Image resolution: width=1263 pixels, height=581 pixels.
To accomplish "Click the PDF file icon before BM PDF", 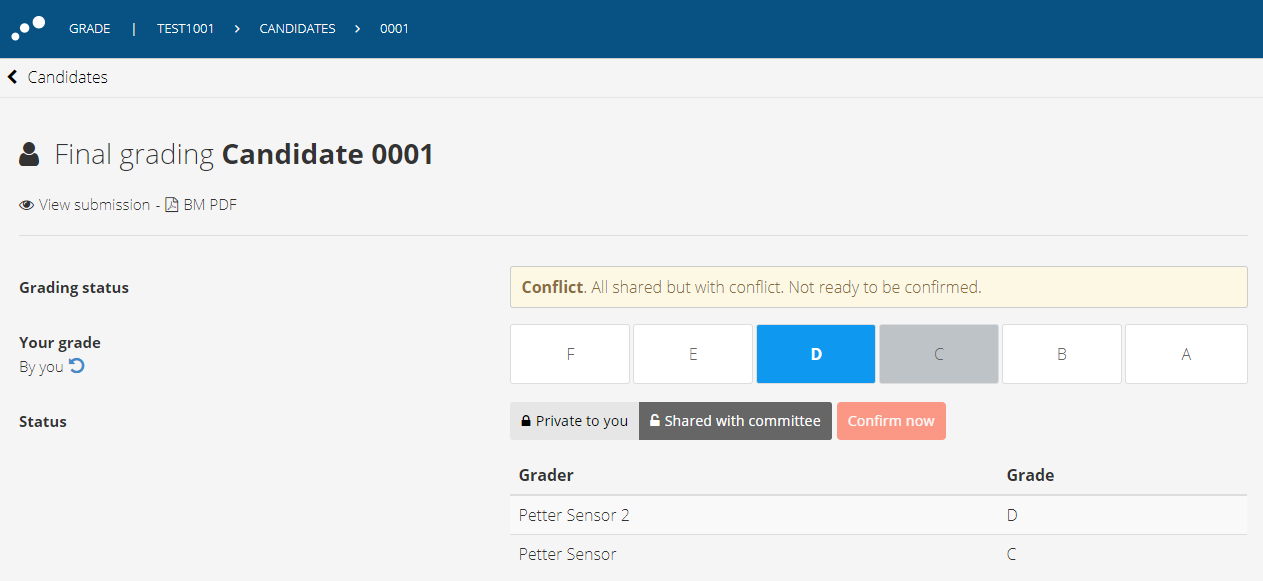I will (x=172, y=204).
